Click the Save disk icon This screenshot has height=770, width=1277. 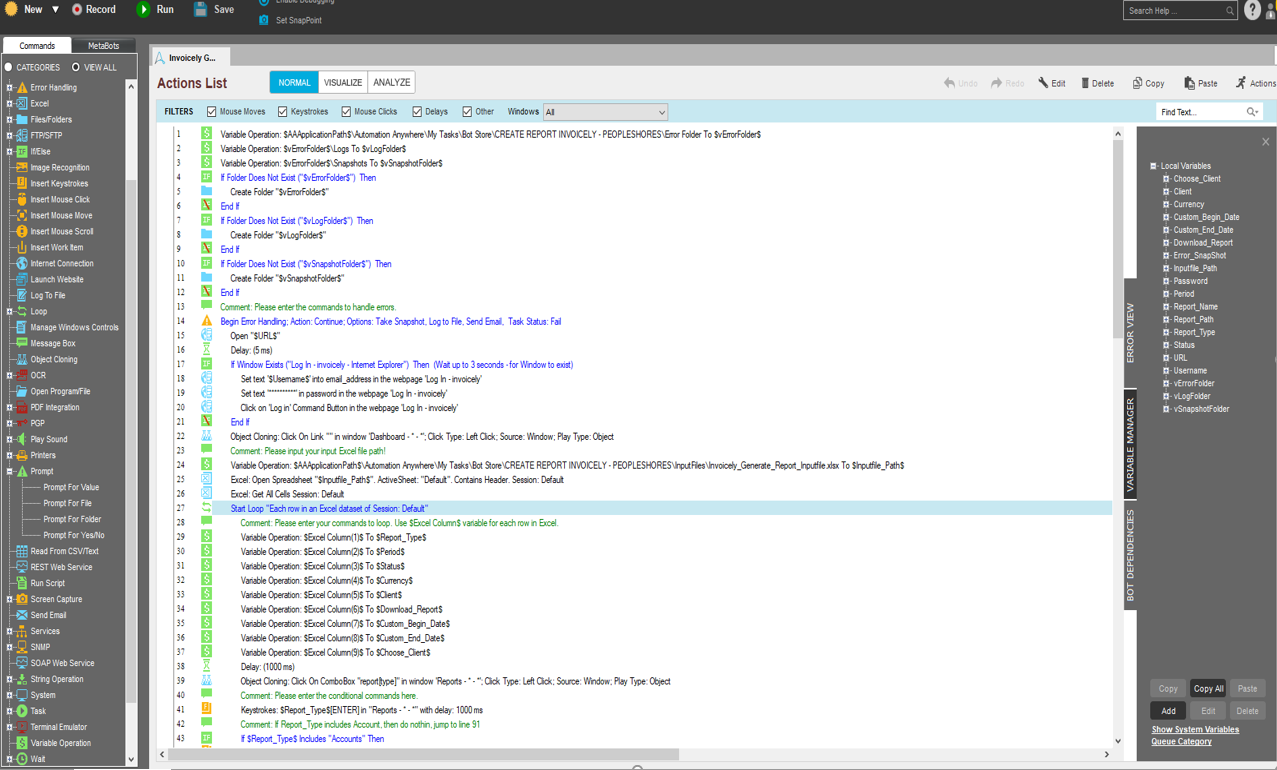click(200, 10)
